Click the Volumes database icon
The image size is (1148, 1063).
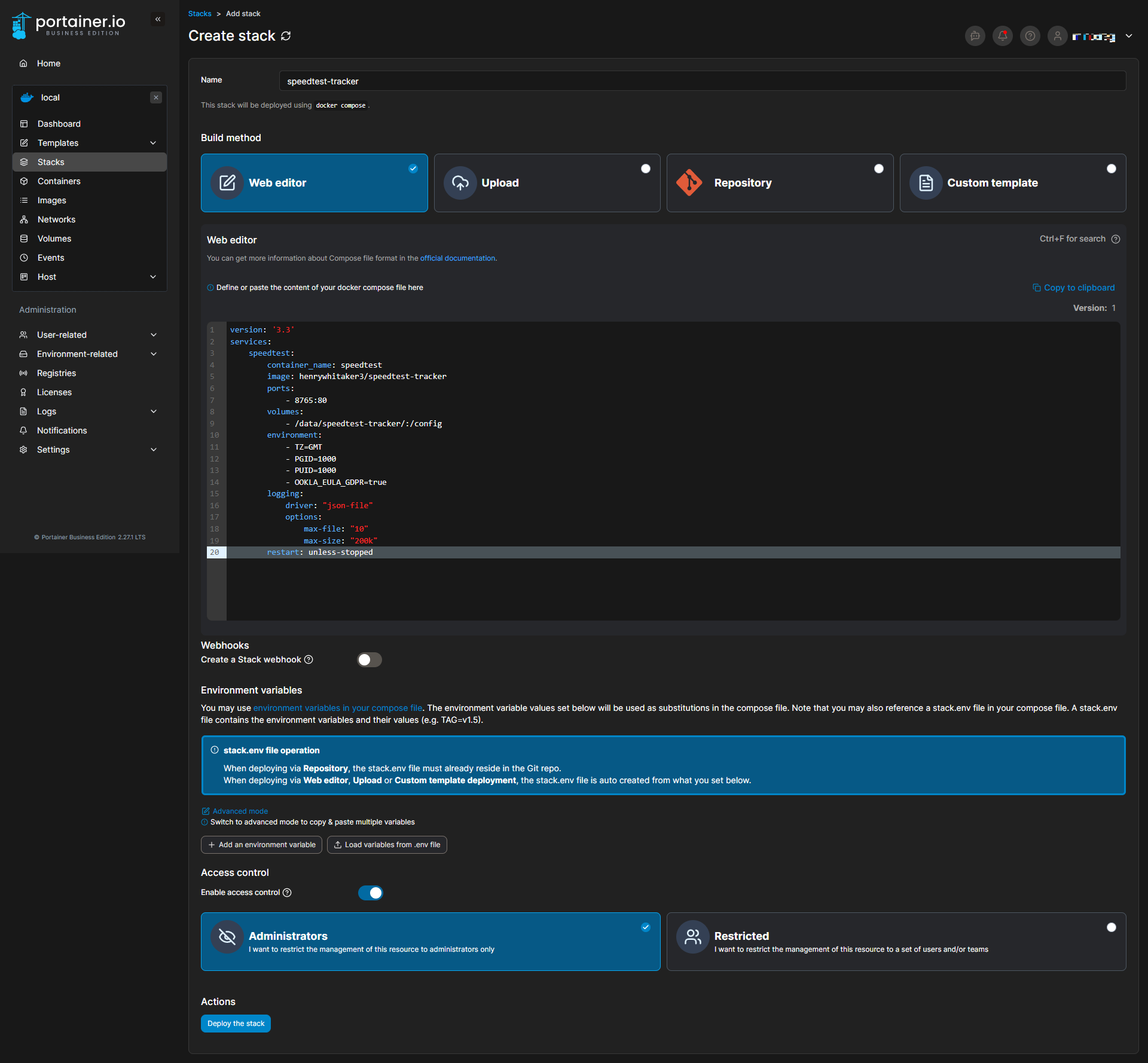click(x=24, y=239)
